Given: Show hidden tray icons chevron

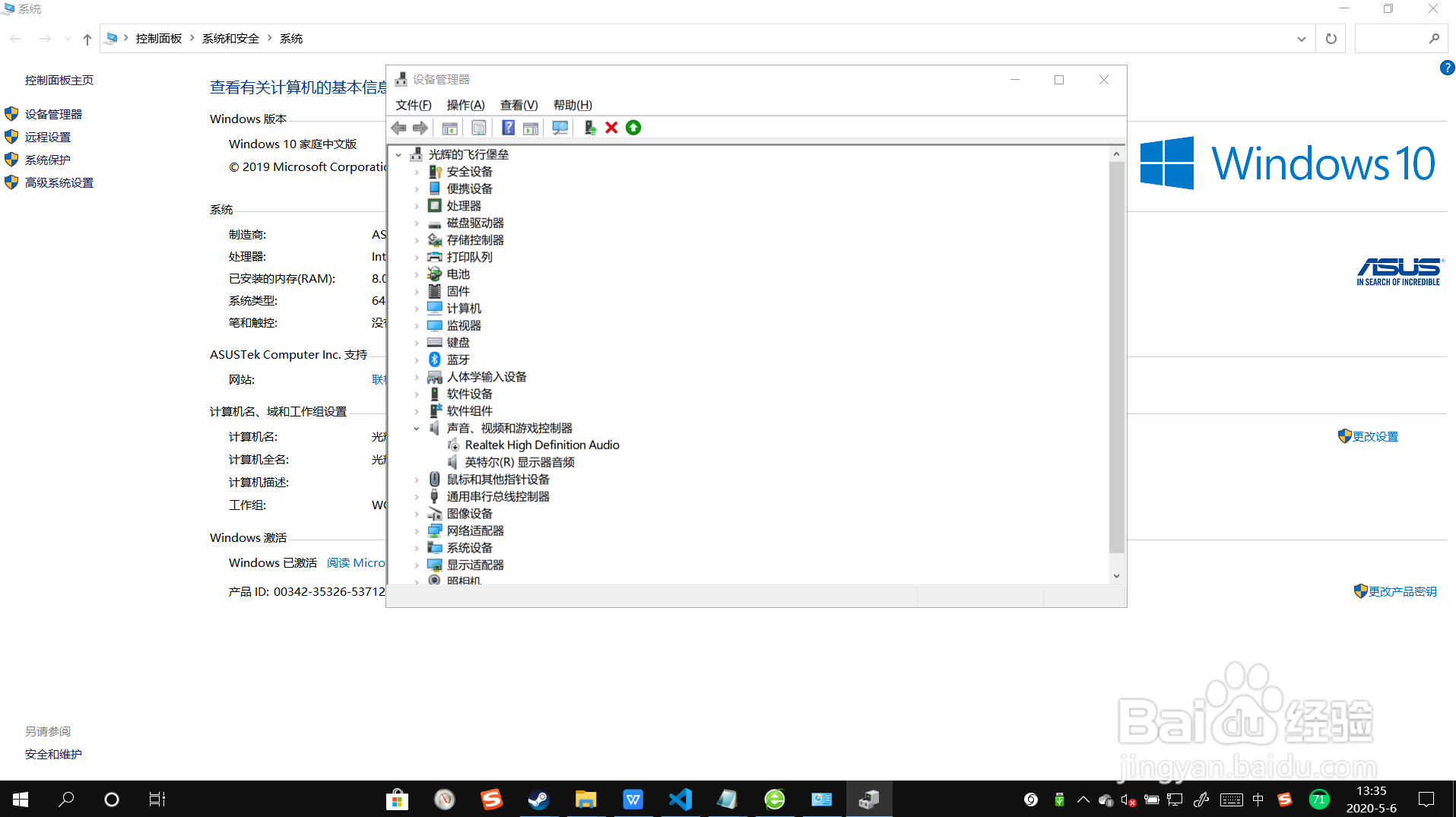Looking at the screenshot, I should click(1083, 800).
